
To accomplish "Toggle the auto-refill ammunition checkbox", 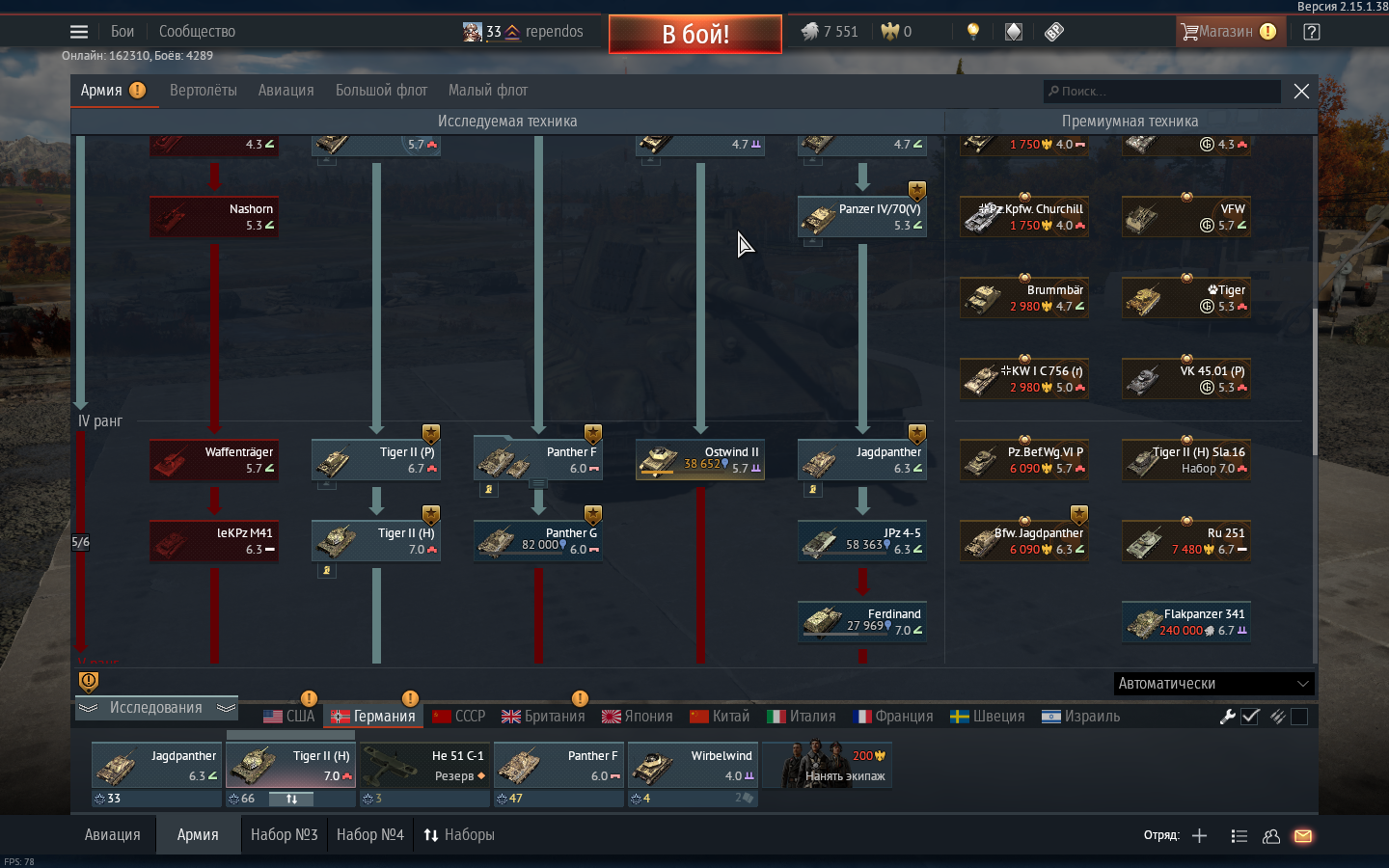I will (1299, 717).
